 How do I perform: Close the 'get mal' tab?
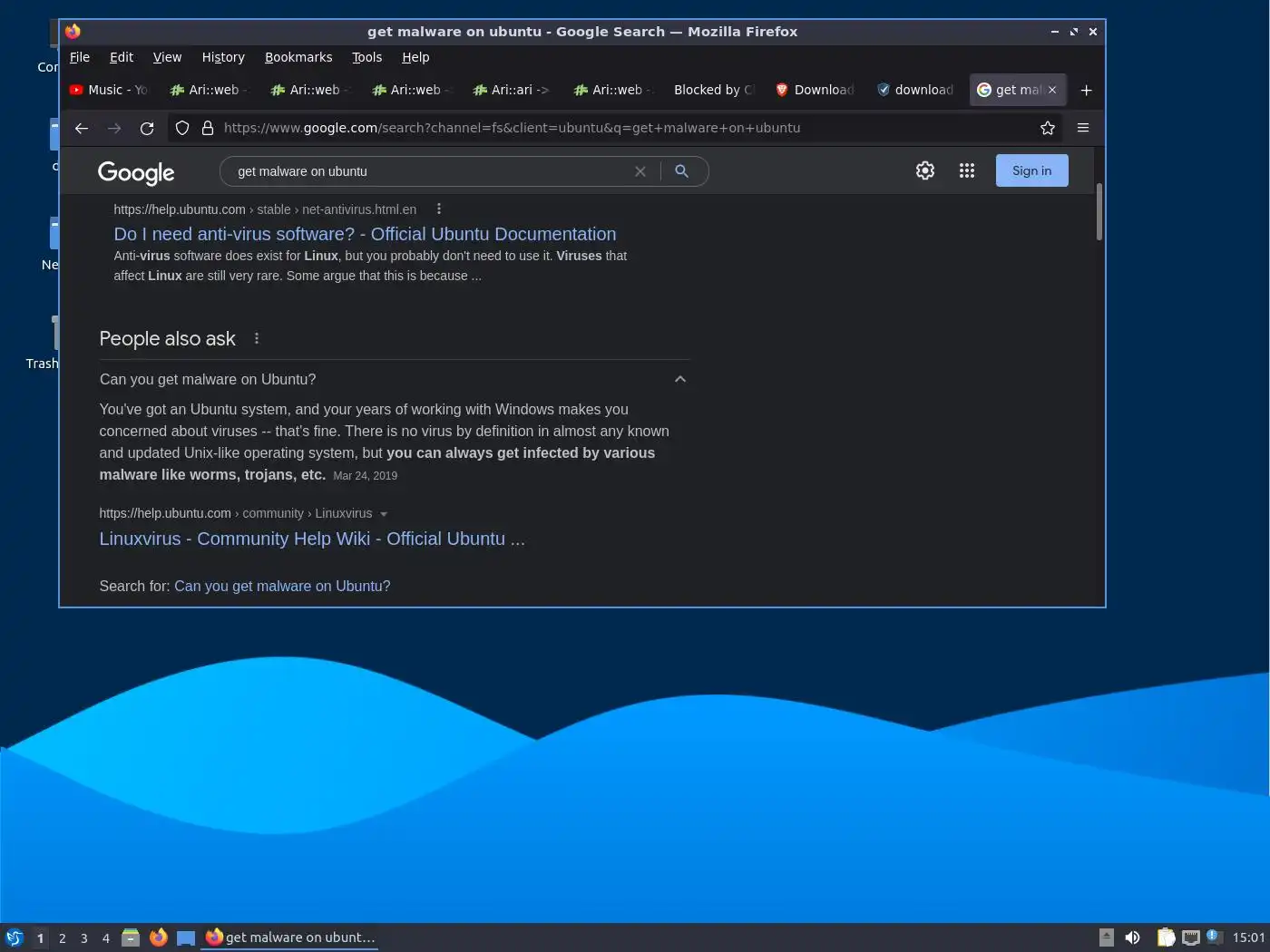(x=1052, y=90)
